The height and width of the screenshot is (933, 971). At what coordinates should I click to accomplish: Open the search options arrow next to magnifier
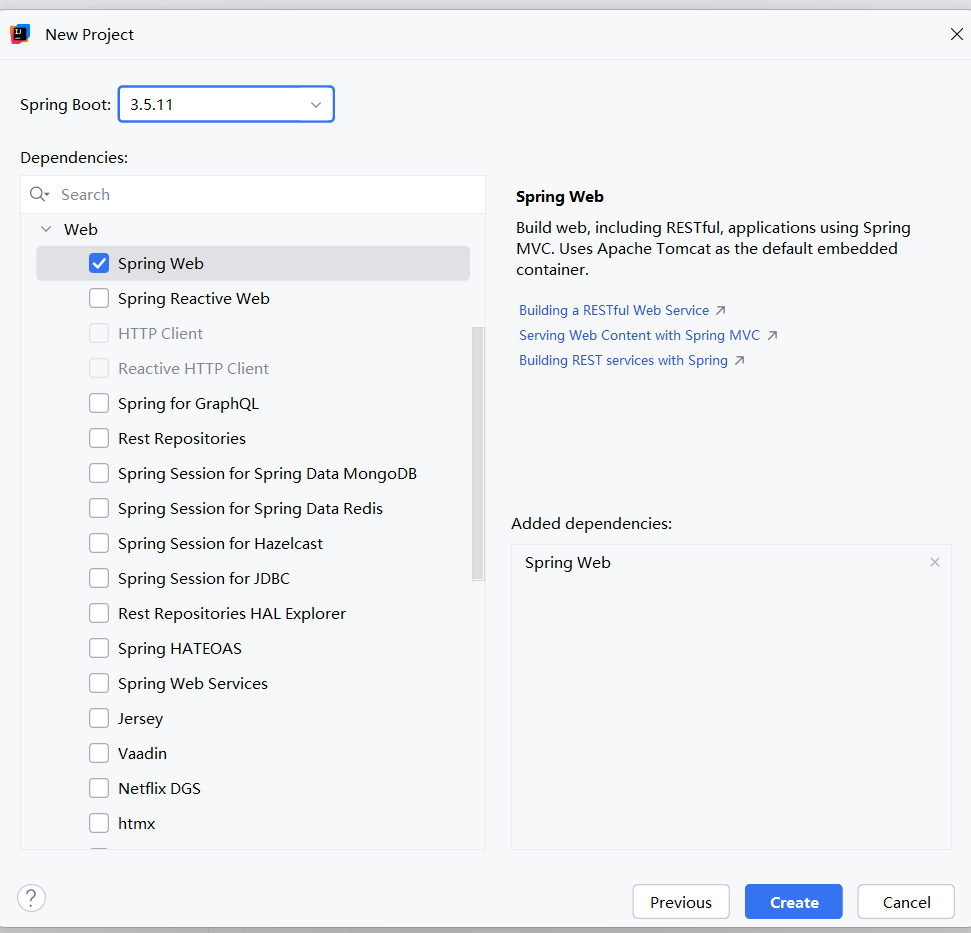pos(47,195)
